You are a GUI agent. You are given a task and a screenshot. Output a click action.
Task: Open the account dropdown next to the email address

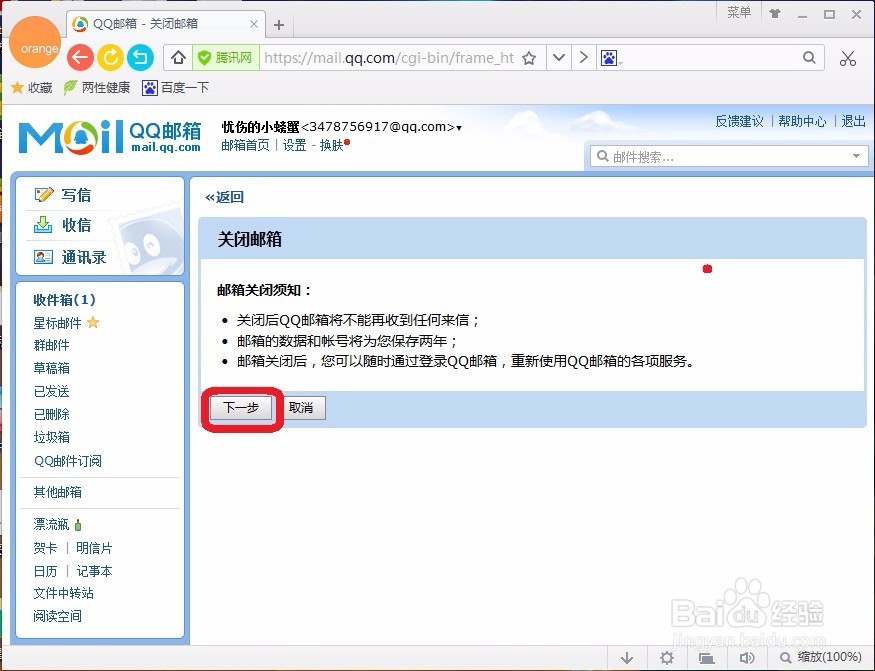pos(456,127)
